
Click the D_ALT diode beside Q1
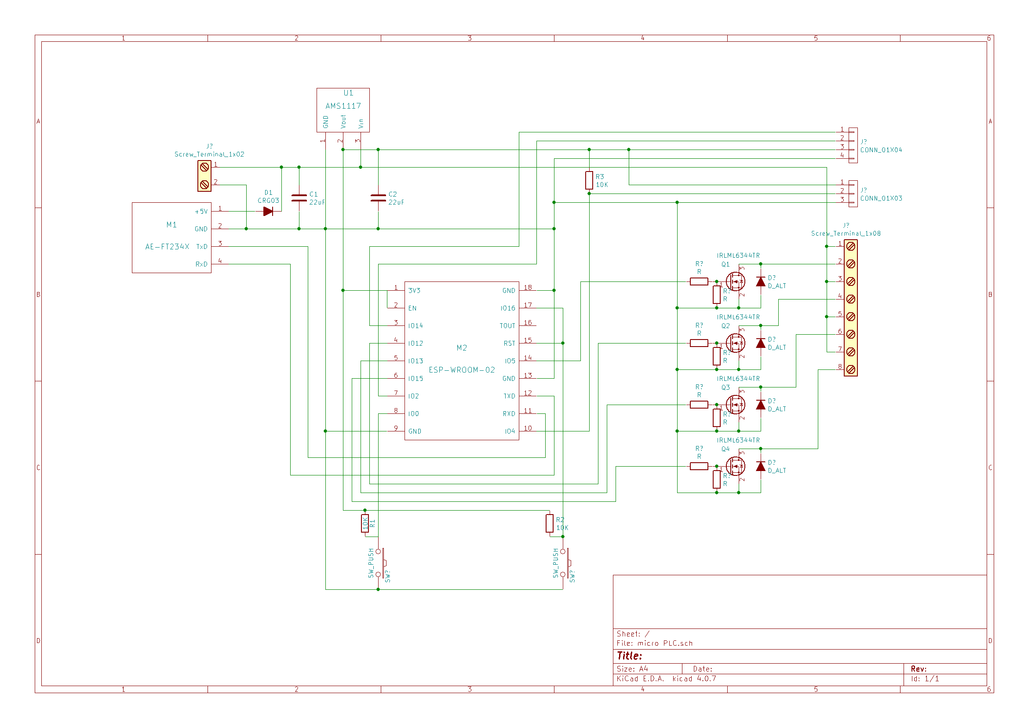pos(761,281)
